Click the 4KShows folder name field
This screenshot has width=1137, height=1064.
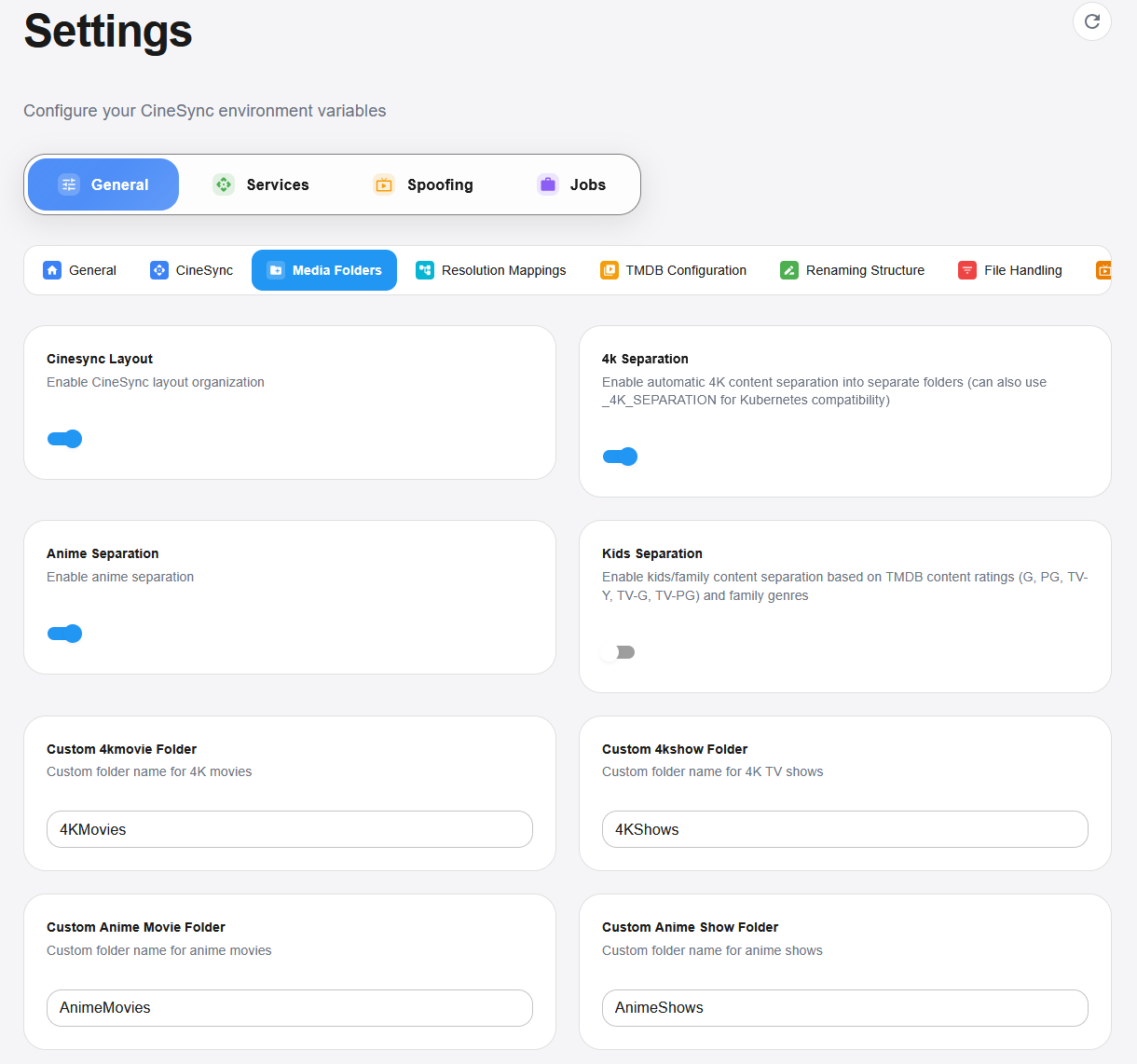click(x=844, y=829)
